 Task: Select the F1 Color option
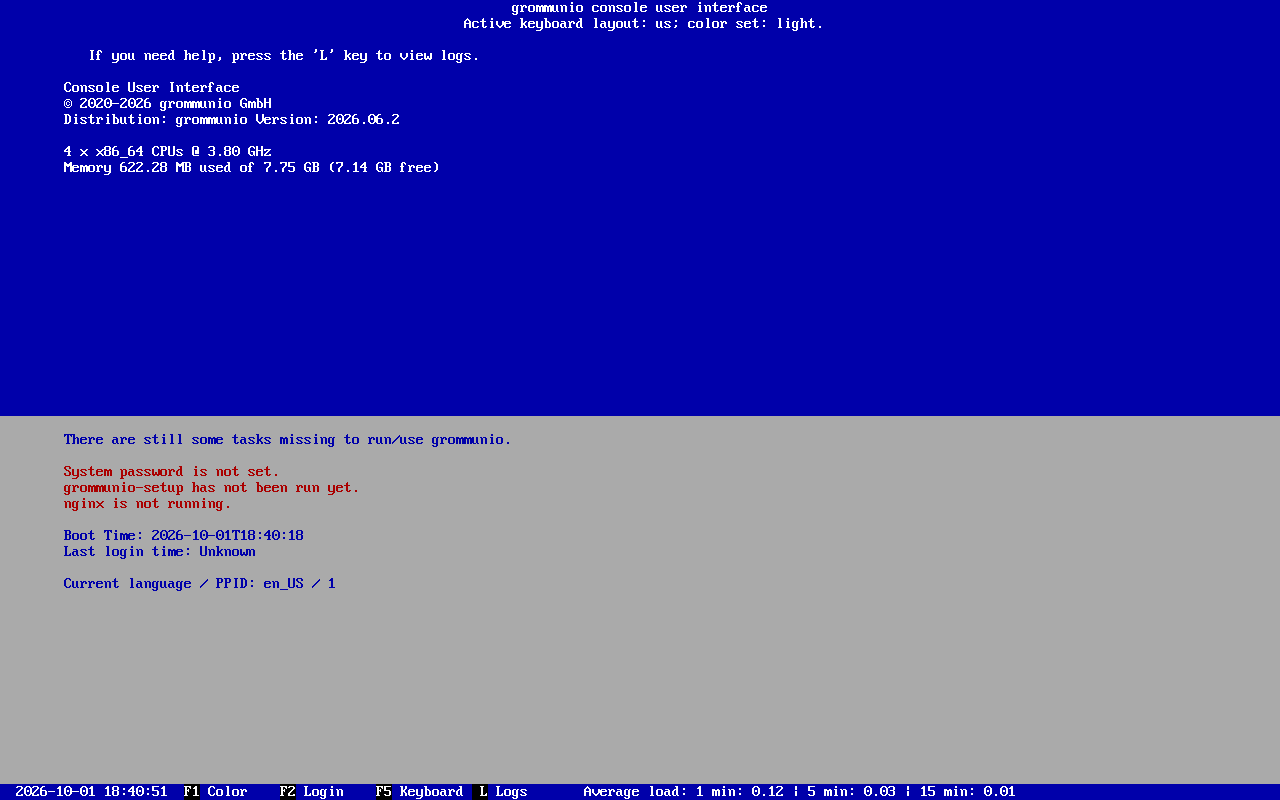tap(216, 792)
